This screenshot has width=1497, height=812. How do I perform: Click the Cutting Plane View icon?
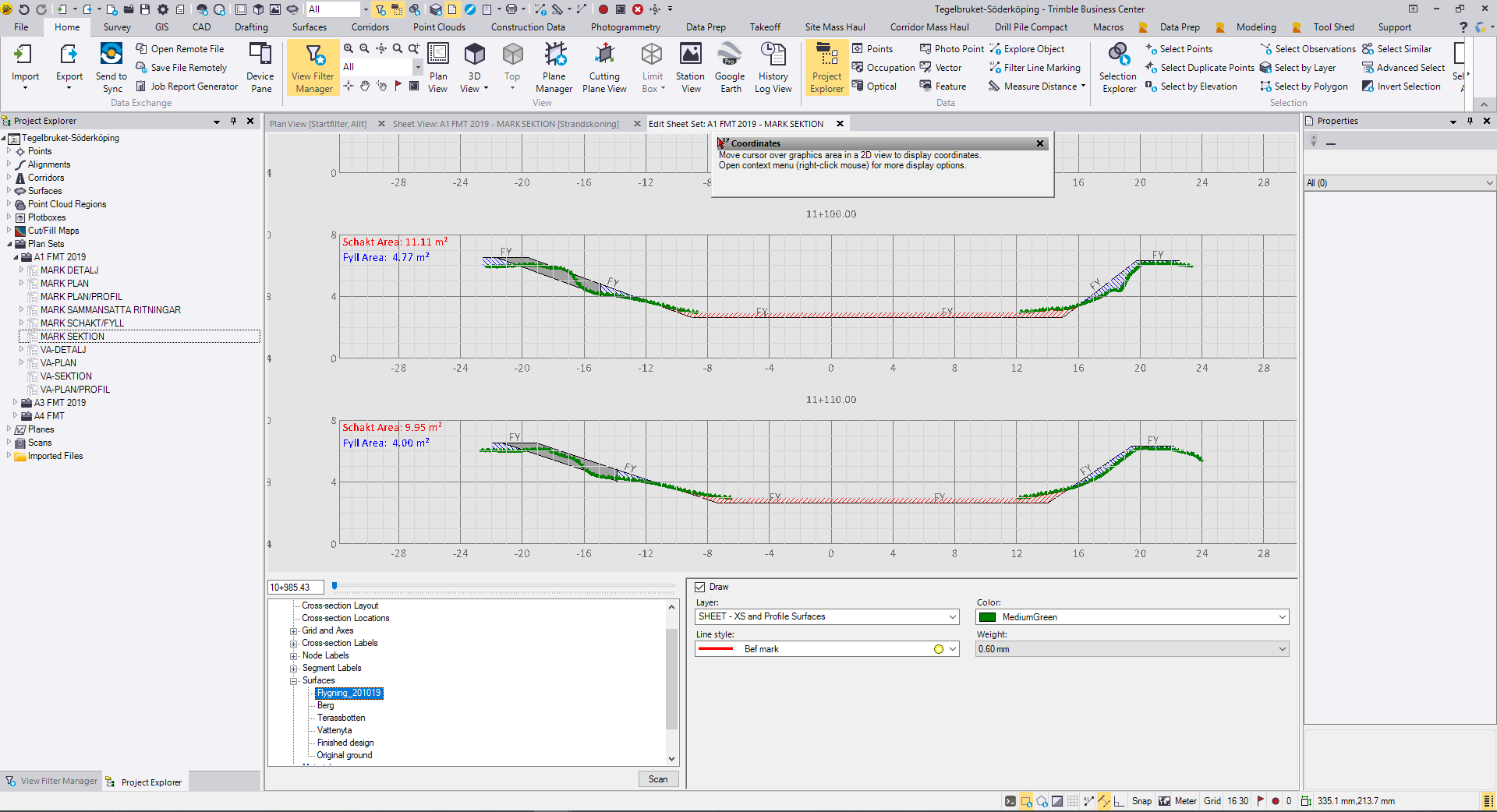coord(604,68)
